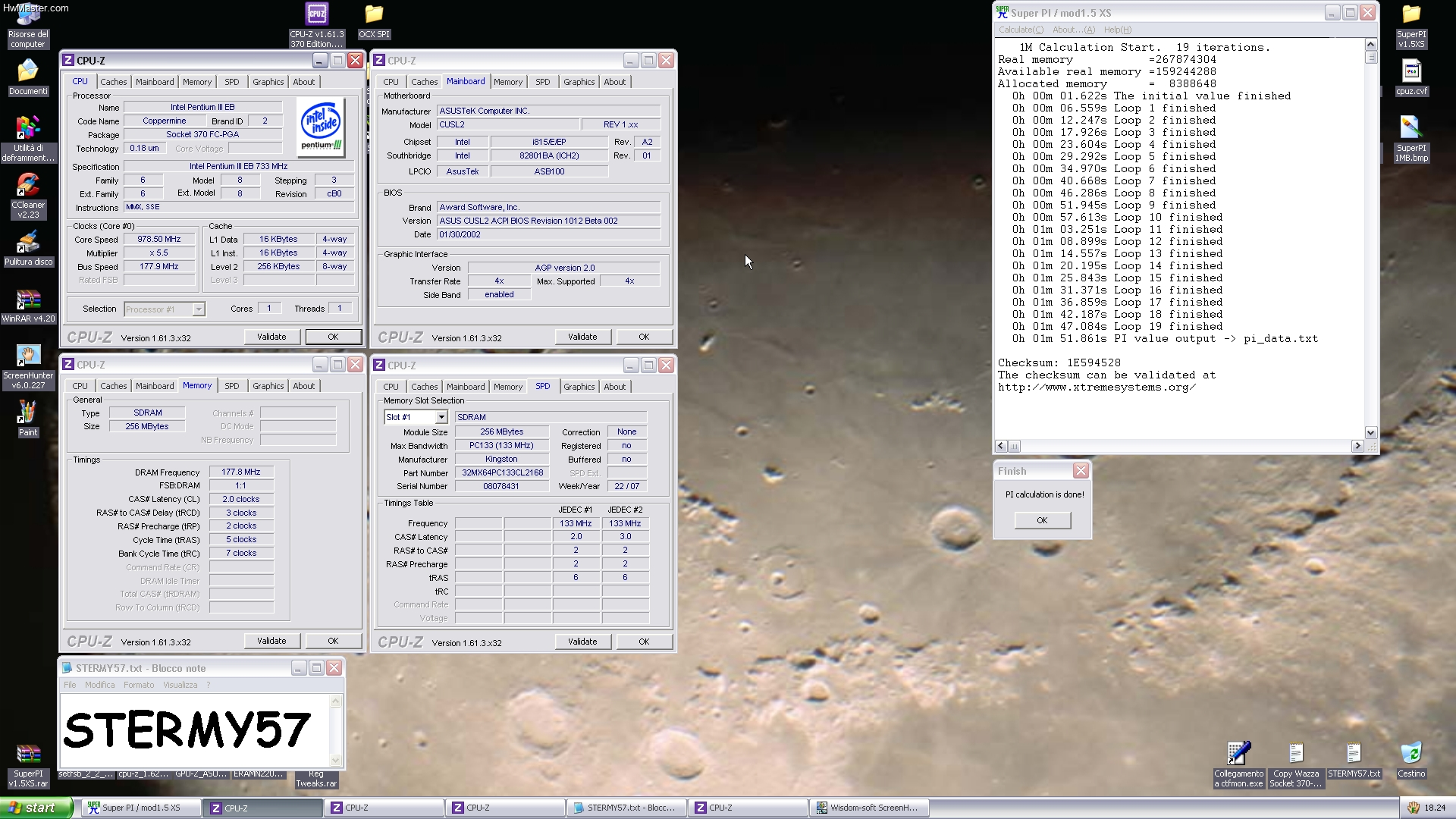Open ScreenHunter v6.0.227 desktop icon

coord(28,367)
